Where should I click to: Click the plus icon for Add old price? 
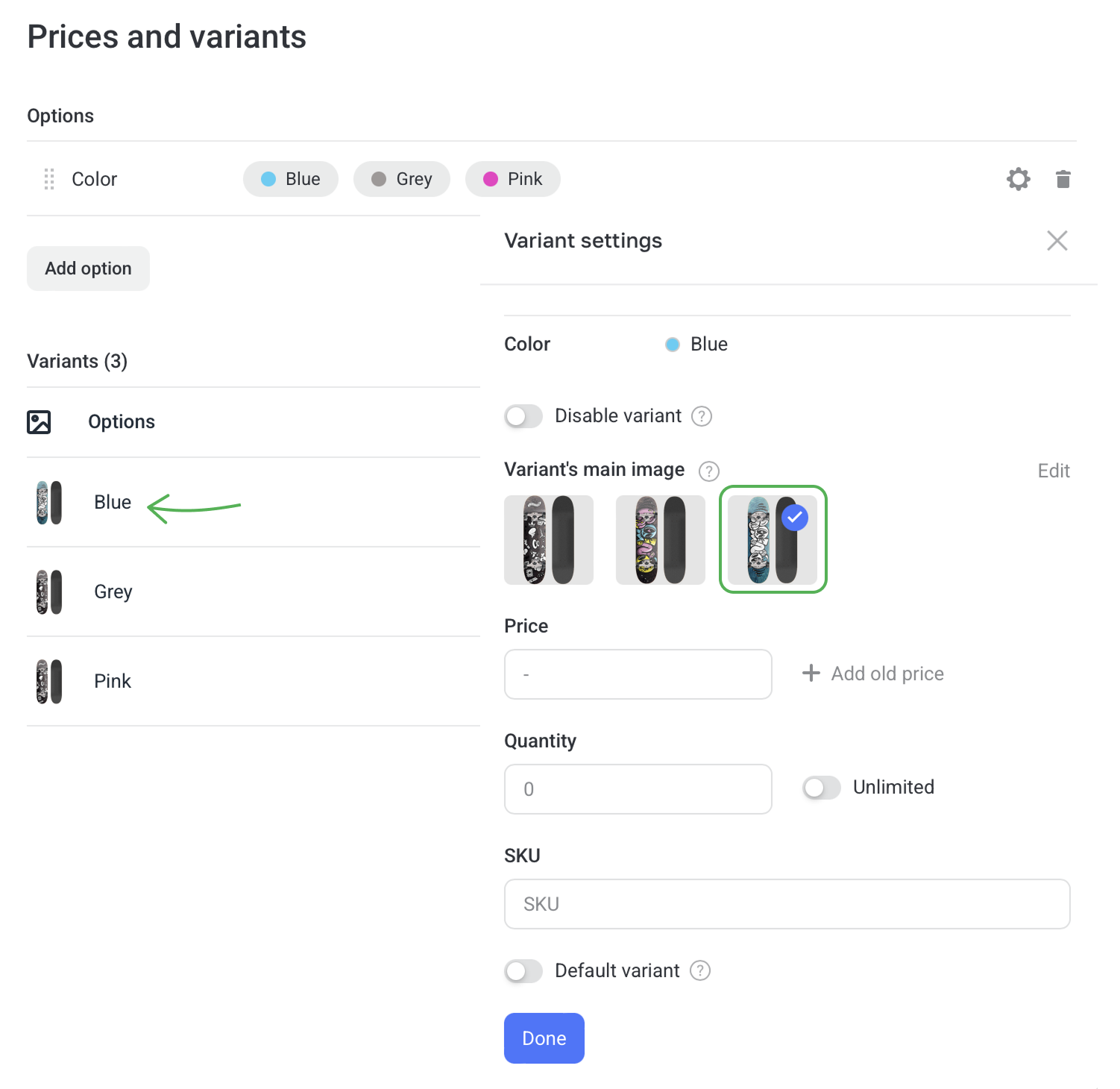(x=811, y=673)
